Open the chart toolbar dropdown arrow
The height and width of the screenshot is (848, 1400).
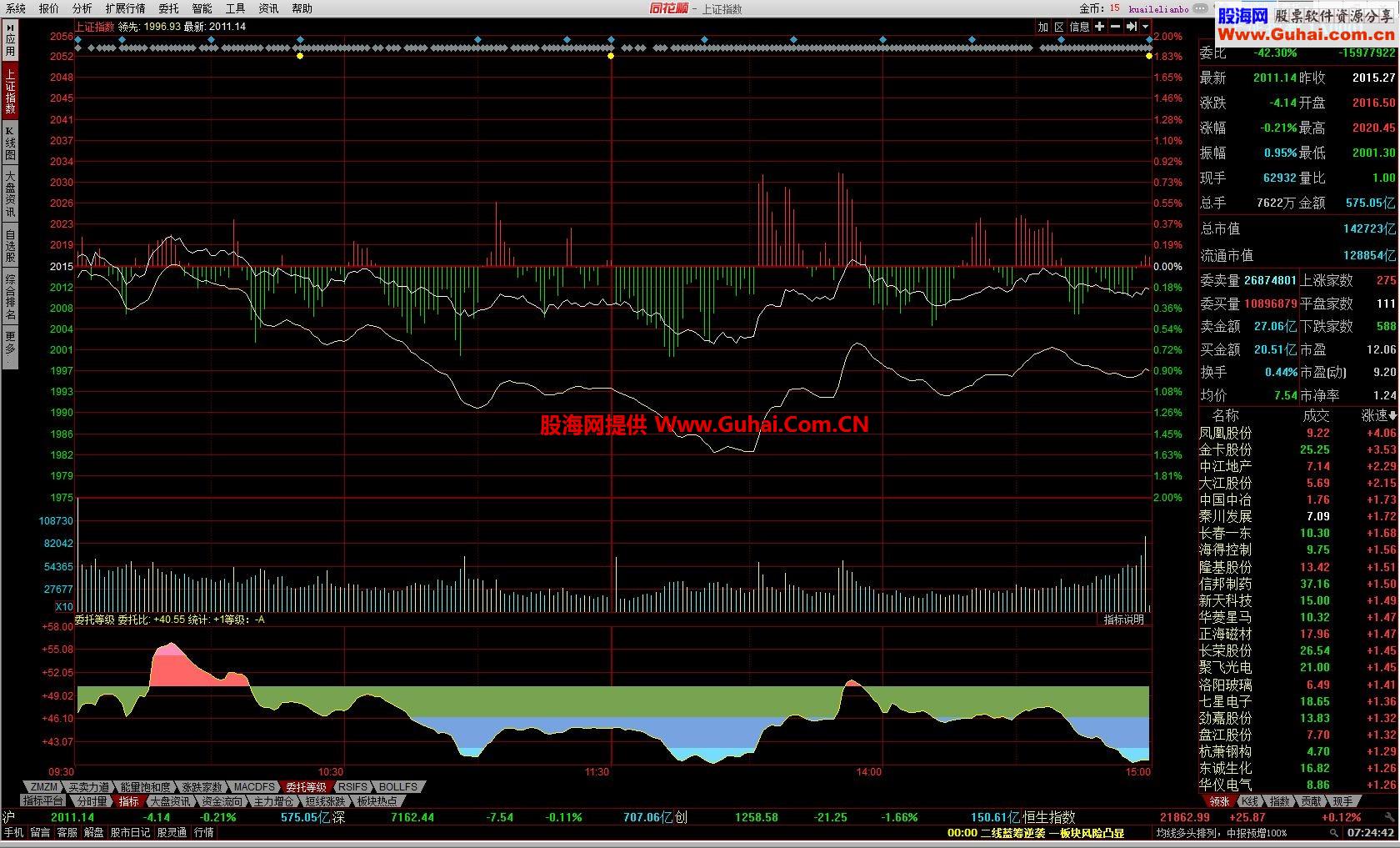[x=1146, y=27]
